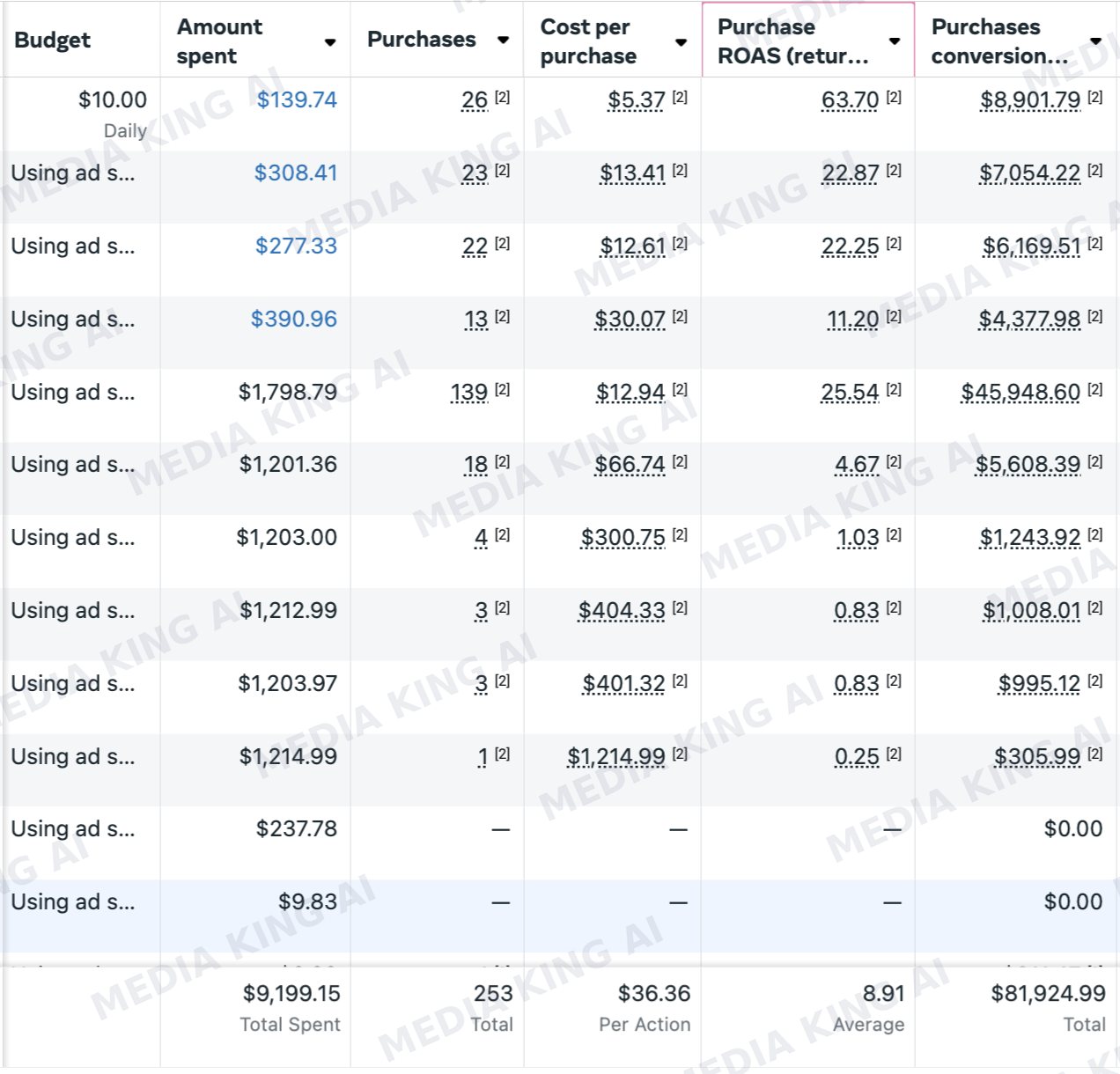The width and height of the screenshot is (1120, 1074).
Task: Click the $7,054.22 conversion value
Action: (1029, 173)
